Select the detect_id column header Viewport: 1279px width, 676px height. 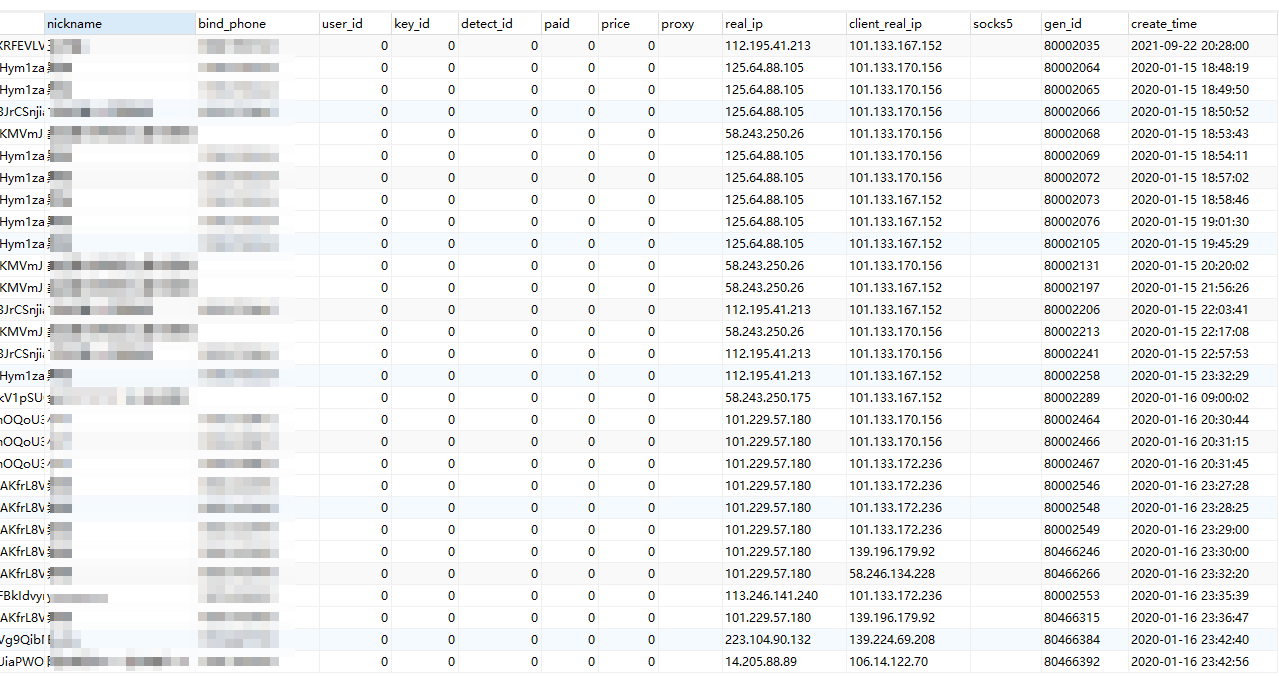(499, 24)
